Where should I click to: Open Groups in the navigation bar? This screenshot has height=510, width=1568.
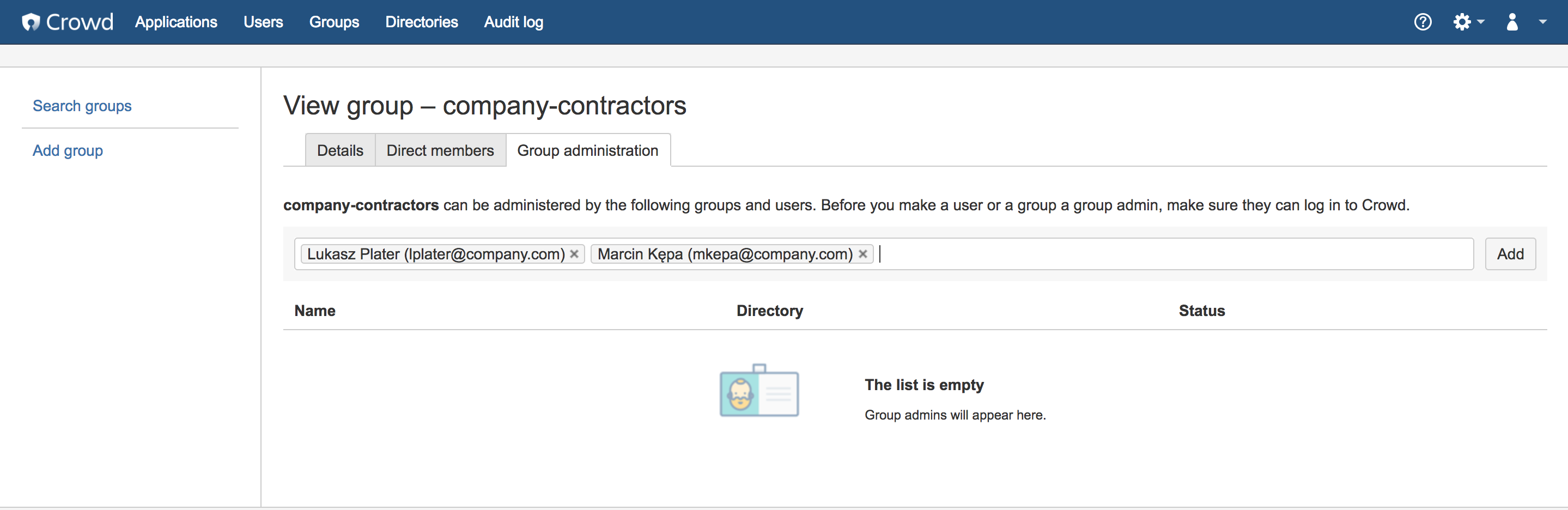334,22
